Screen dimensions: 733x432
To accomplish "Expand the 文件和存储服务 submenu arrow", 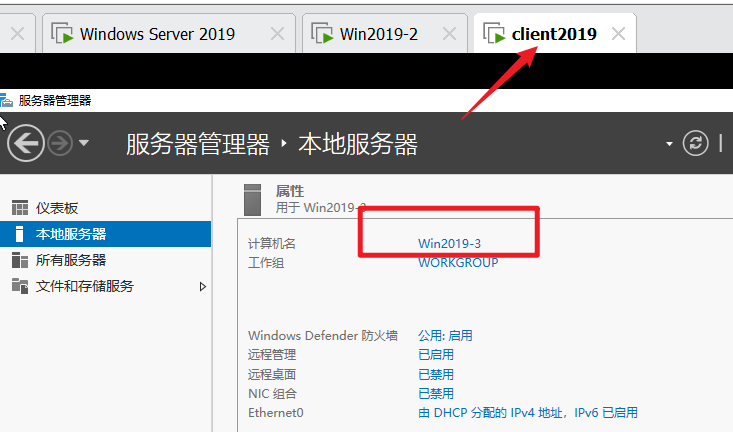I will [x=202, y=287].
